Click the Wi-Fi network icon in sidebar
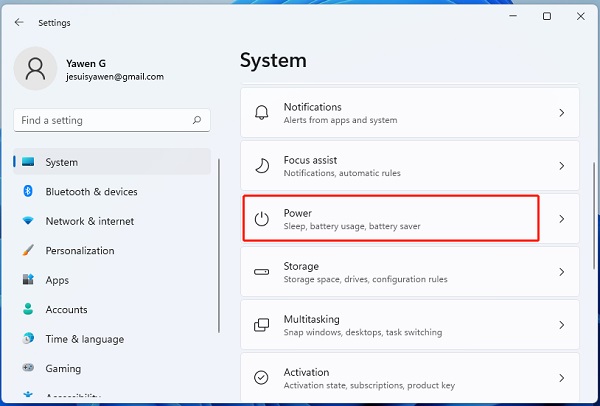The width and height of the screenshot is (600, 406). (28, 221)
